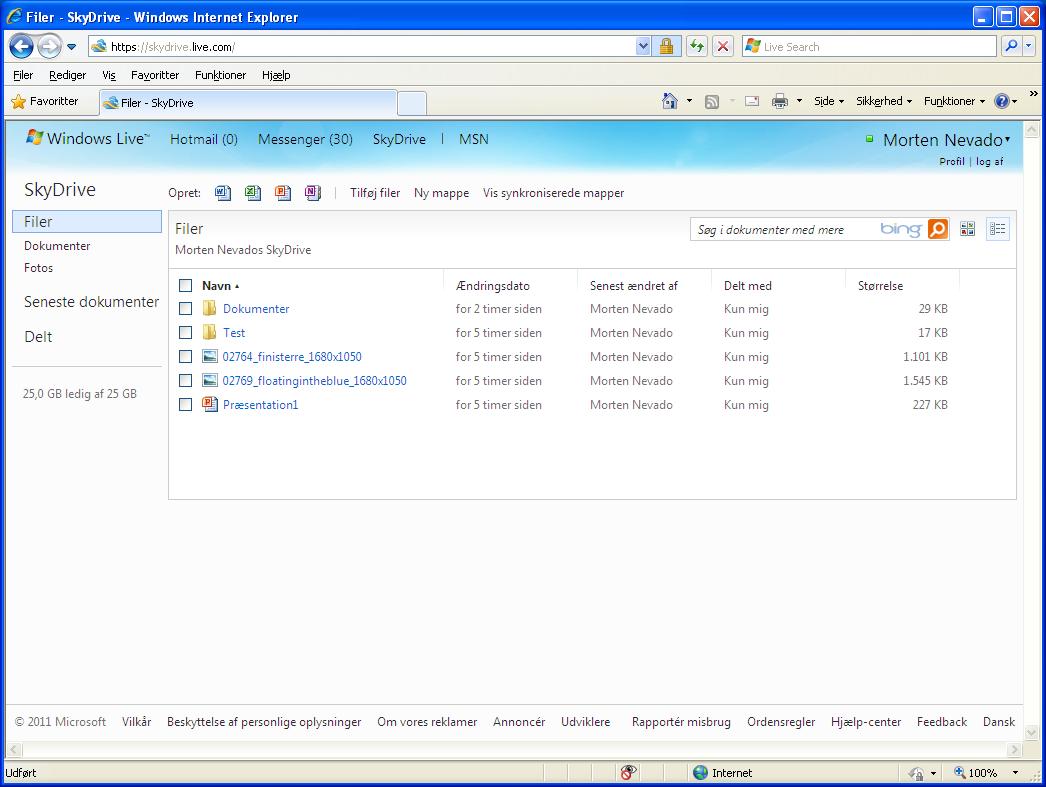Open the Funktioner menu in menu bar
Image resolution: width=1046 pixels, height=787 pixels.
coord(220,75)
